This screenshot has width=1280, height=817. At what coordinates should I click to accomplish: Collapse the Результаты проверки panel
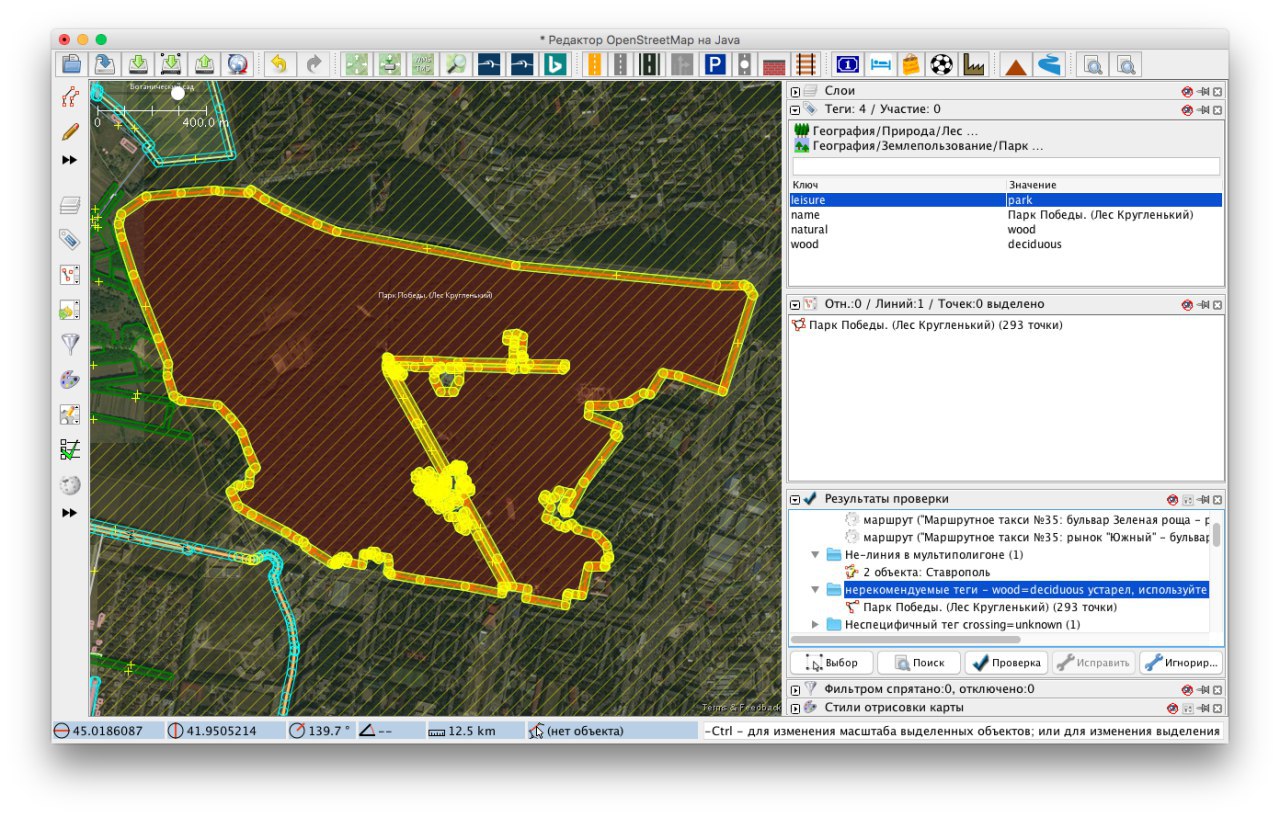pyautogui.click(x=795, y=499)
